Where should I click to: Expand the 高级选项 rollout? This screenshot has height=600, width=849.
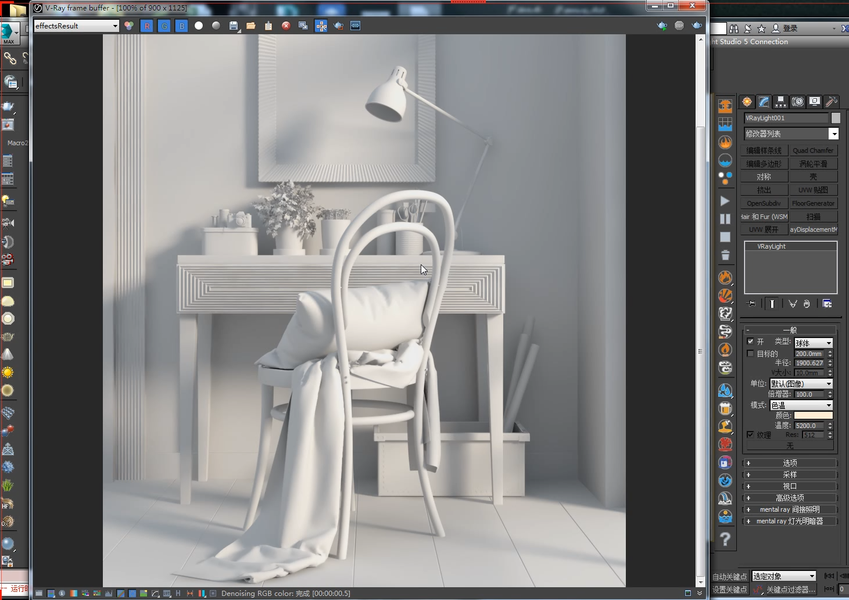(790, 498)
